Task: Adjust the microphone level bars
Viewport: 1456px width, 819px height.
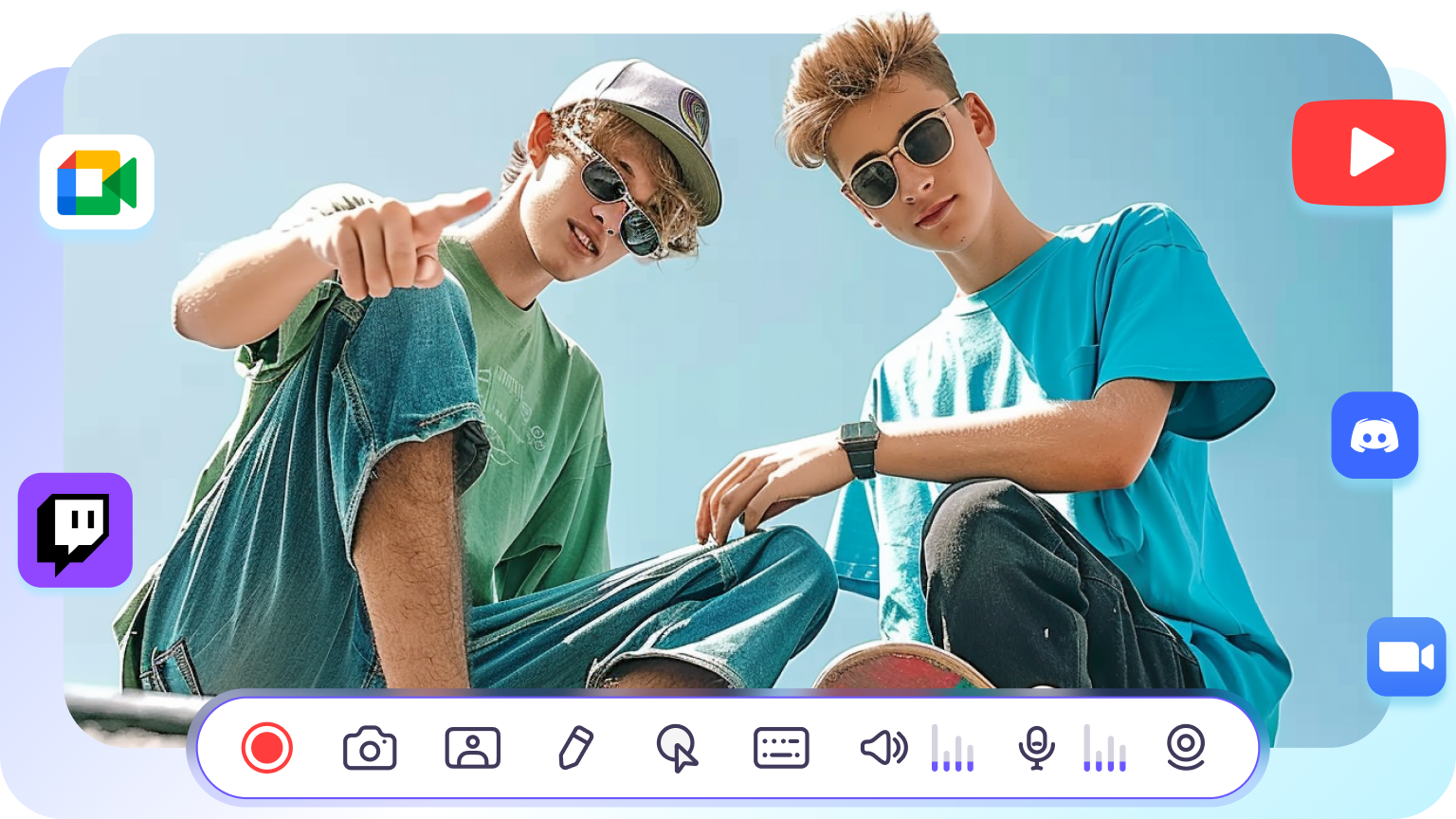Action: 1105,748
